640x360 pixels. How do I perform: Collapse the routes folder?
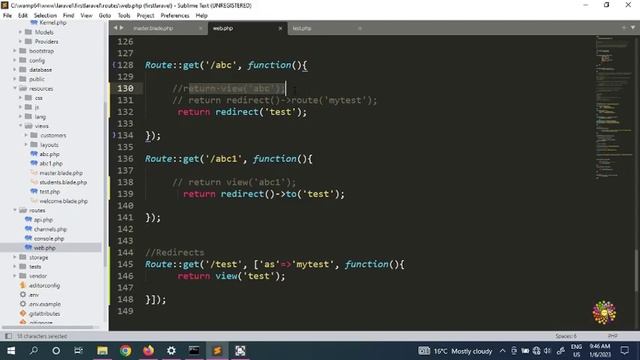point(15,210)
